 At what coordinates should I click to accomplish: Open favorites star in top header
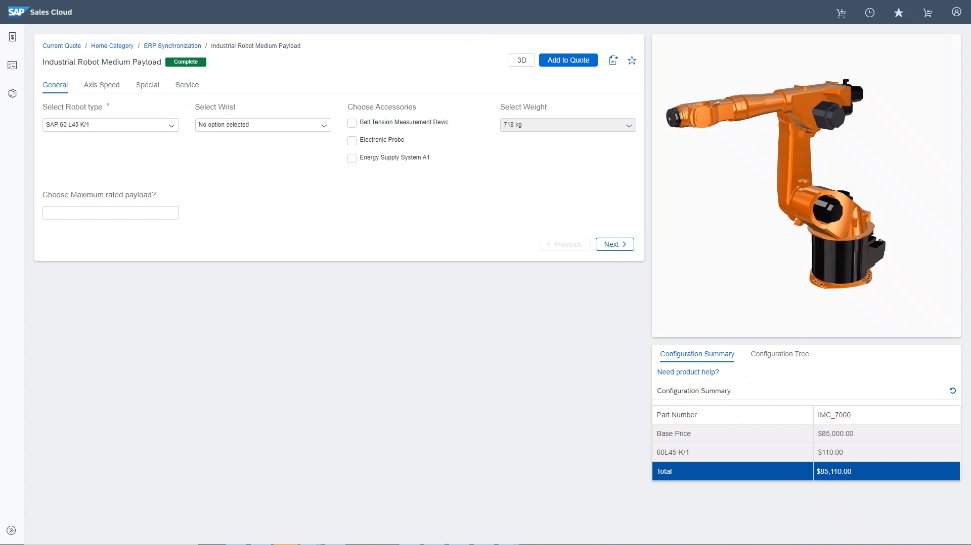tap(899, 12)
